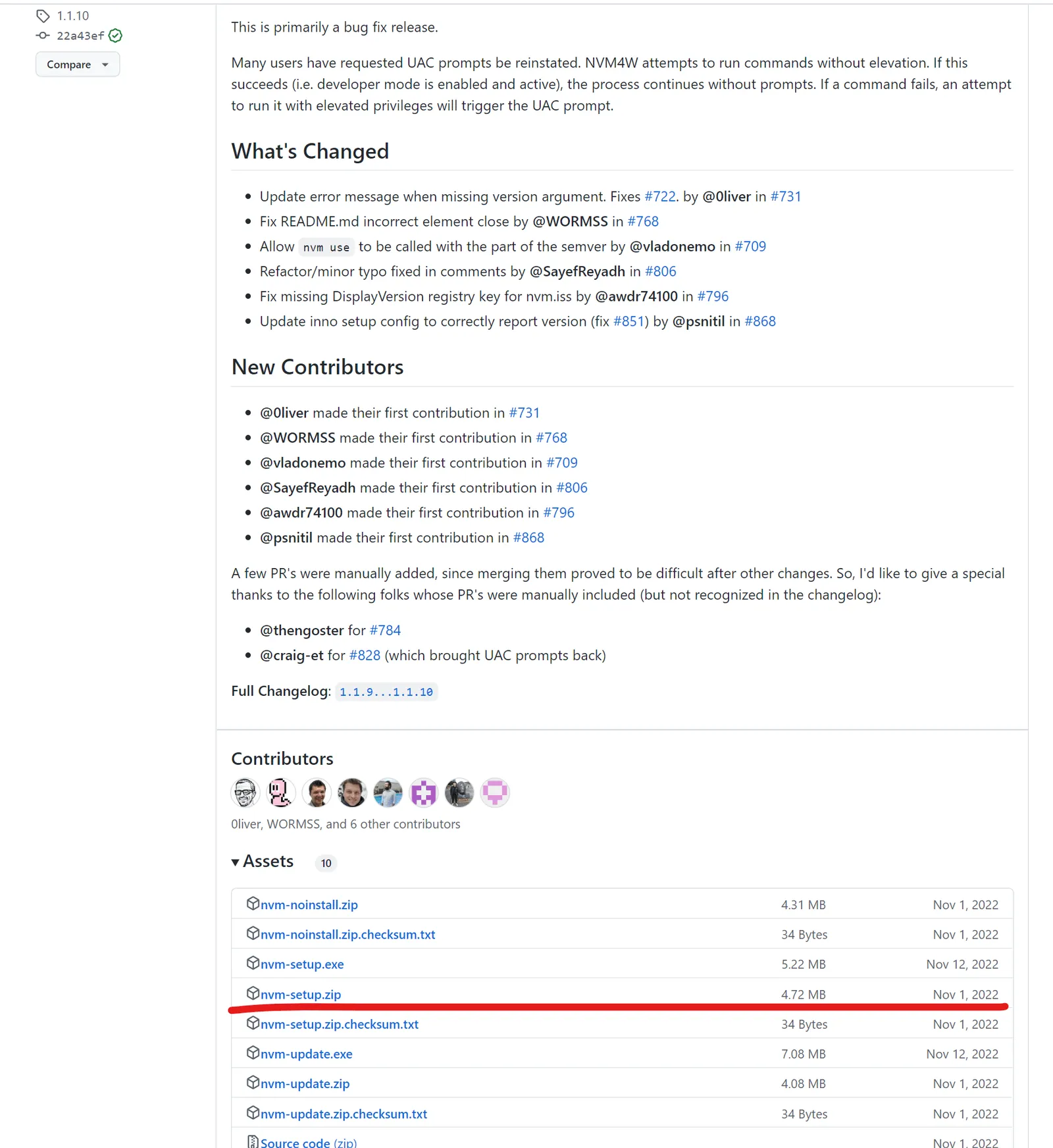Open issue #722 link
Screen dimensions: 1053x1148
point(660,197)
